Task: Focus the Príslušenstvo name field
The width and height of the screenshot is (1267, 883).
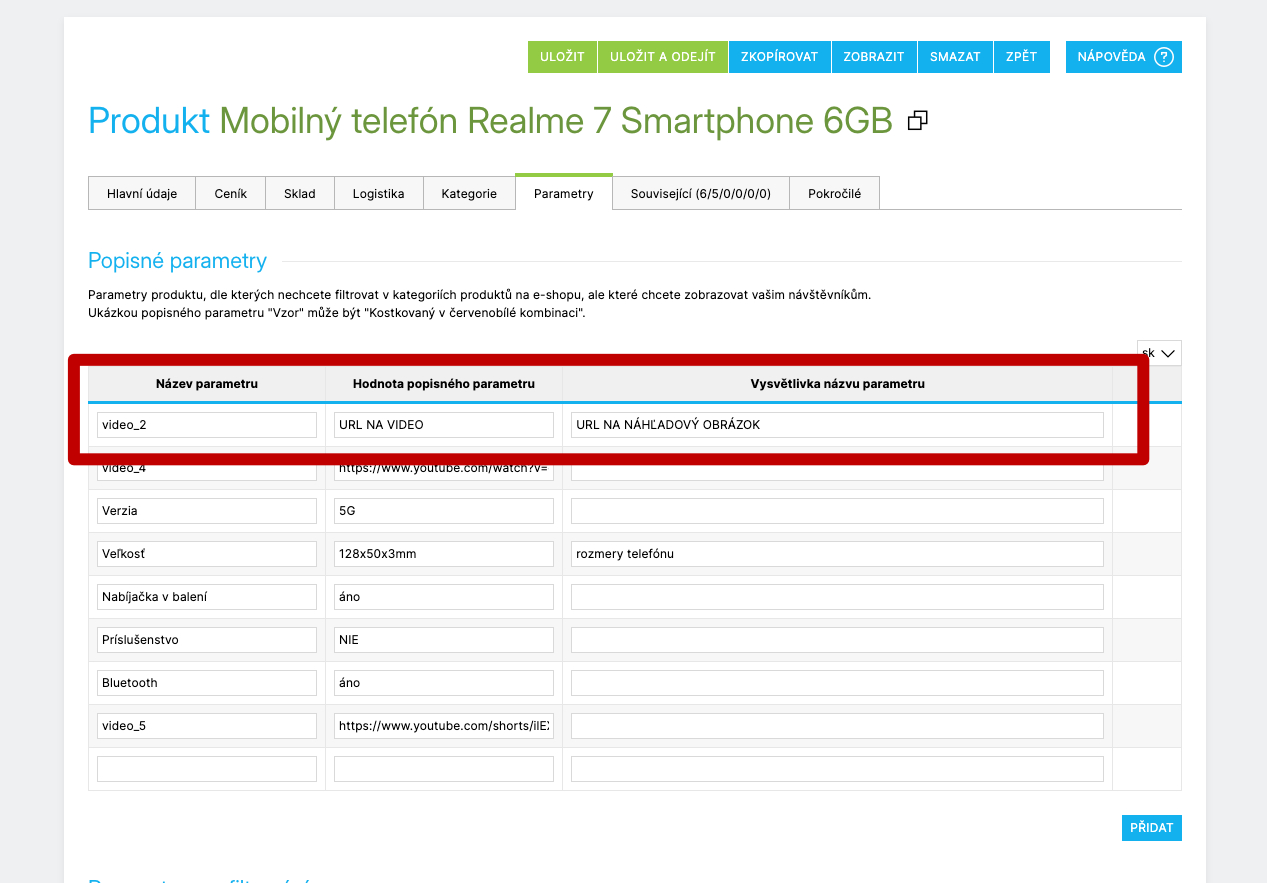Action: (207, 640)
